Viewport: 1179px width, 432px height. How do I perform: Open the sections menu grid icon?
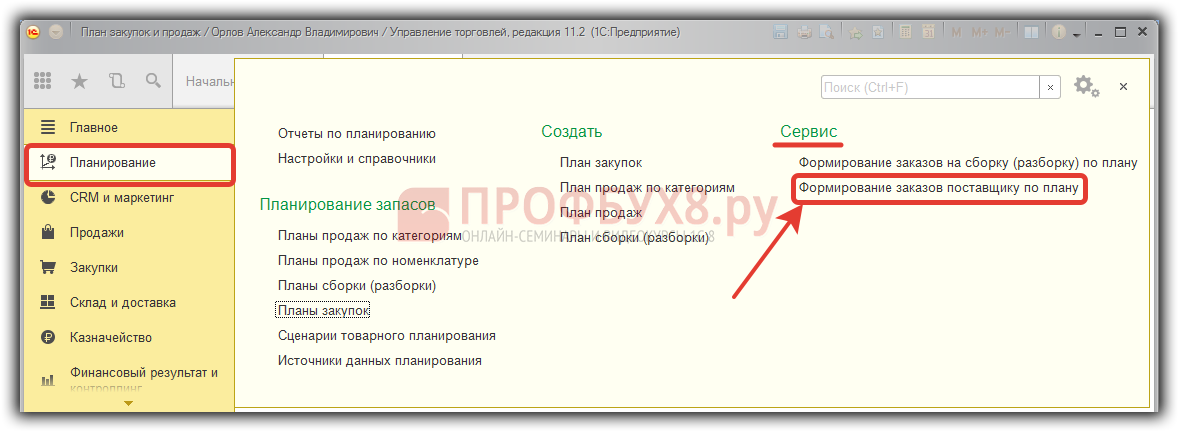[x=43, y=81]
